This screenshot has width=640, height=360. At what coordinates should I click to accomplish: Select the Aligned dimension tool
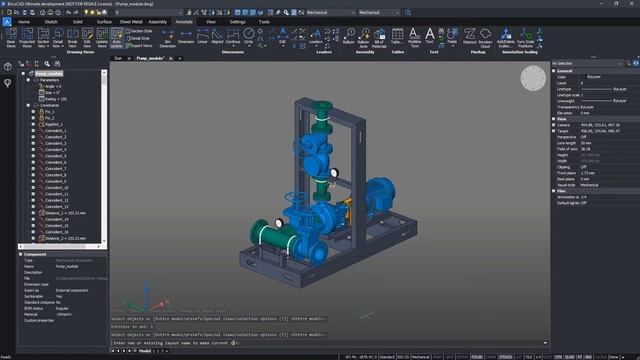217,37
